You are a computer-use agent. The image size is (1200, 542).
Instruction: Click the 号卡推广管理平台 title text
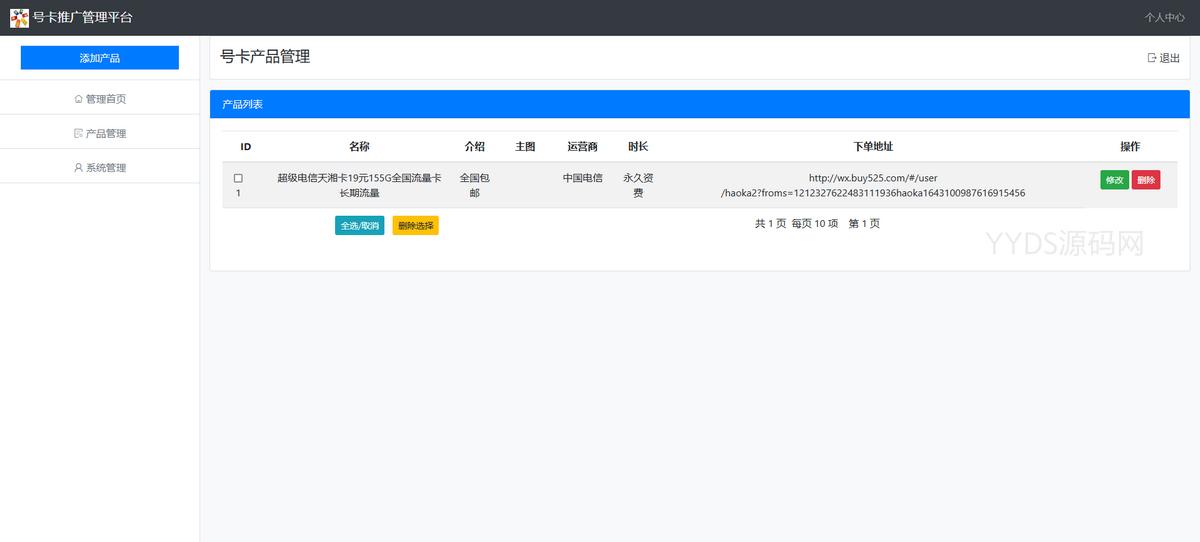(x=82, y=18)
